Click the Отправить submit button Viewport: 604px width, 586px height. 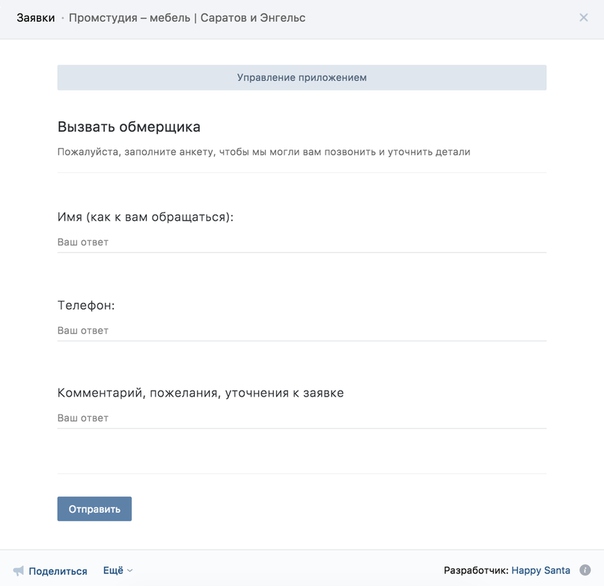click(x=94, y=509)
